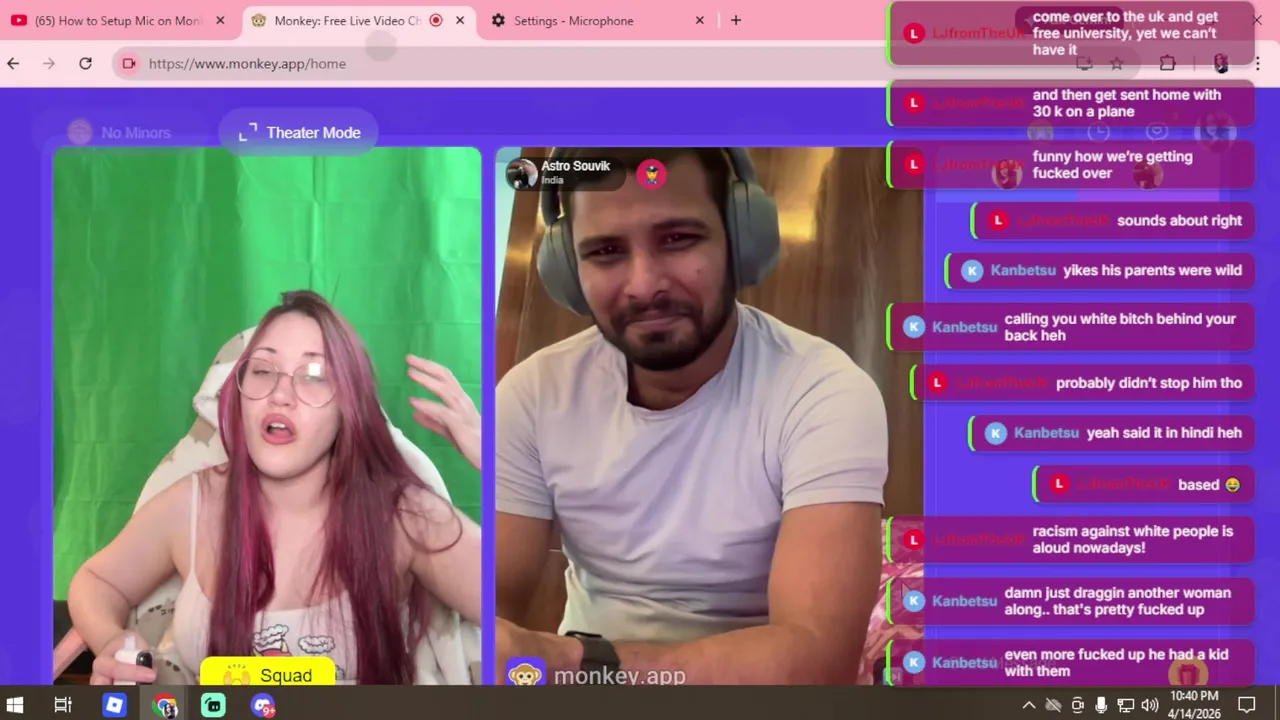This screenshot has height=720, width=1280.
Task: Click the L avatar beside 'based' message
Action: [x=1059, y=484]
